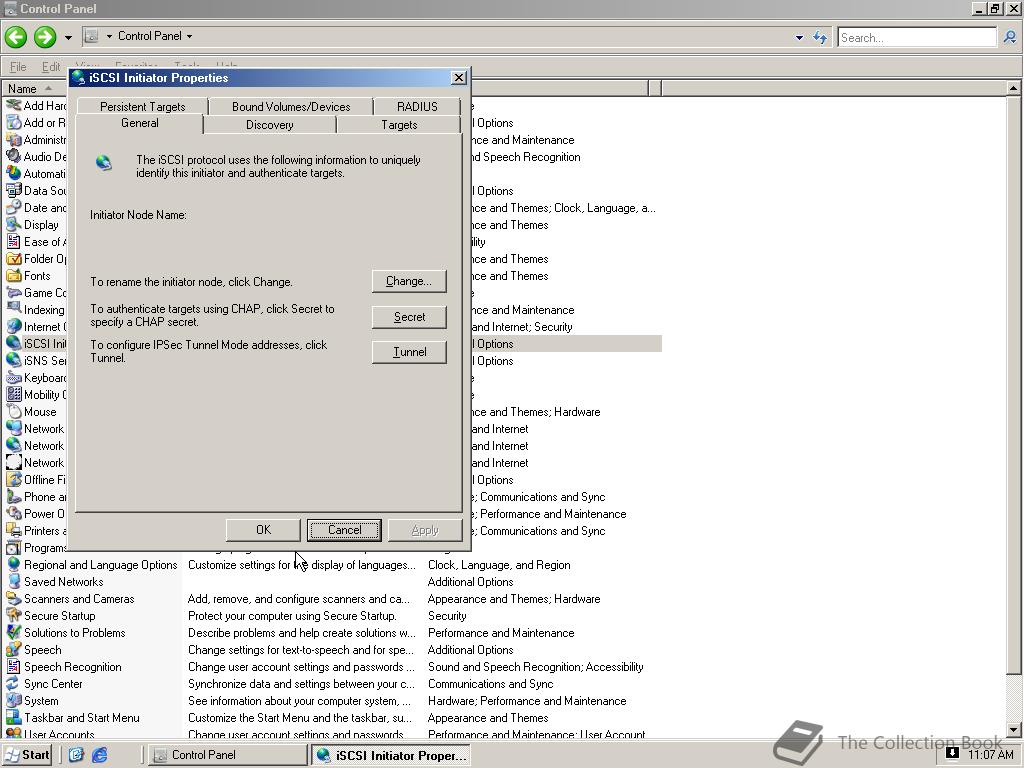Screen dimensions: 1024x768
Task: Open the Edit menu
Action: [50, 67]
